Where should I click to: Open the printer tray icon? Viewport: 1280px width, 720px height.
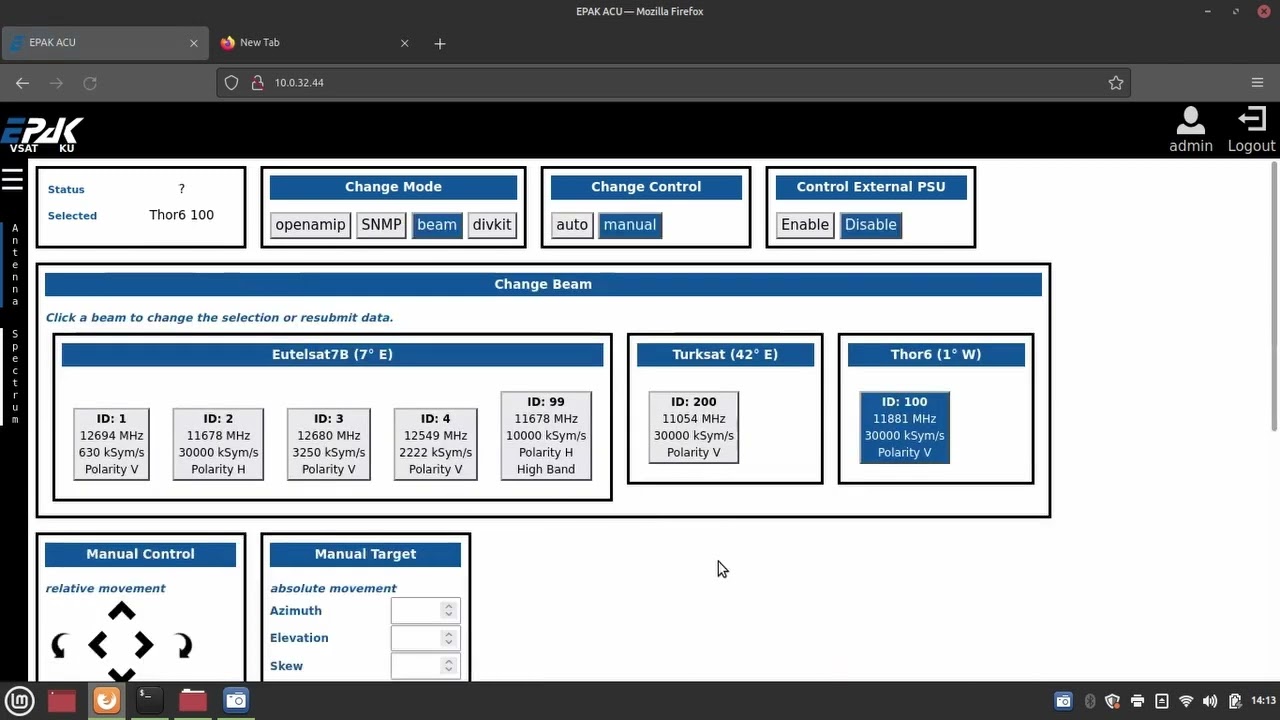point(1137,701)
